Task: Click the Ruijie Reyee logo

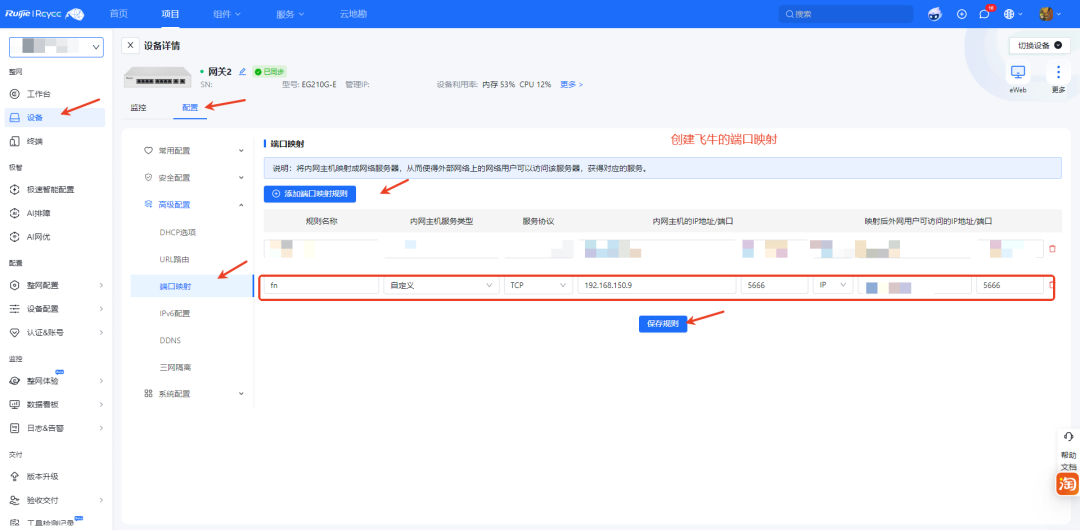Action: 45,14
